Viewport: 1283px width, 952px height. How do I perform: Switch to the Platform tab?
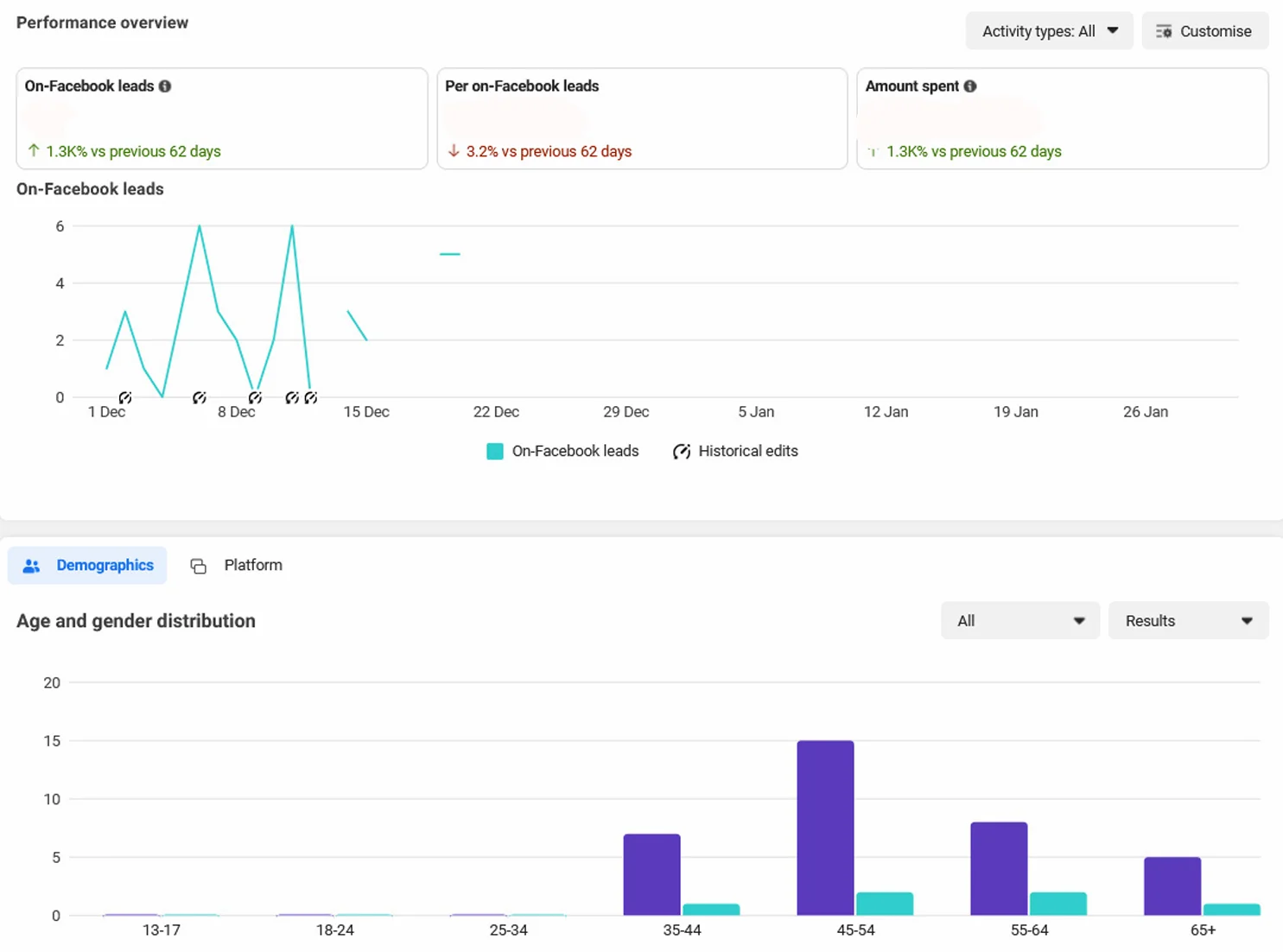[236, 566]
